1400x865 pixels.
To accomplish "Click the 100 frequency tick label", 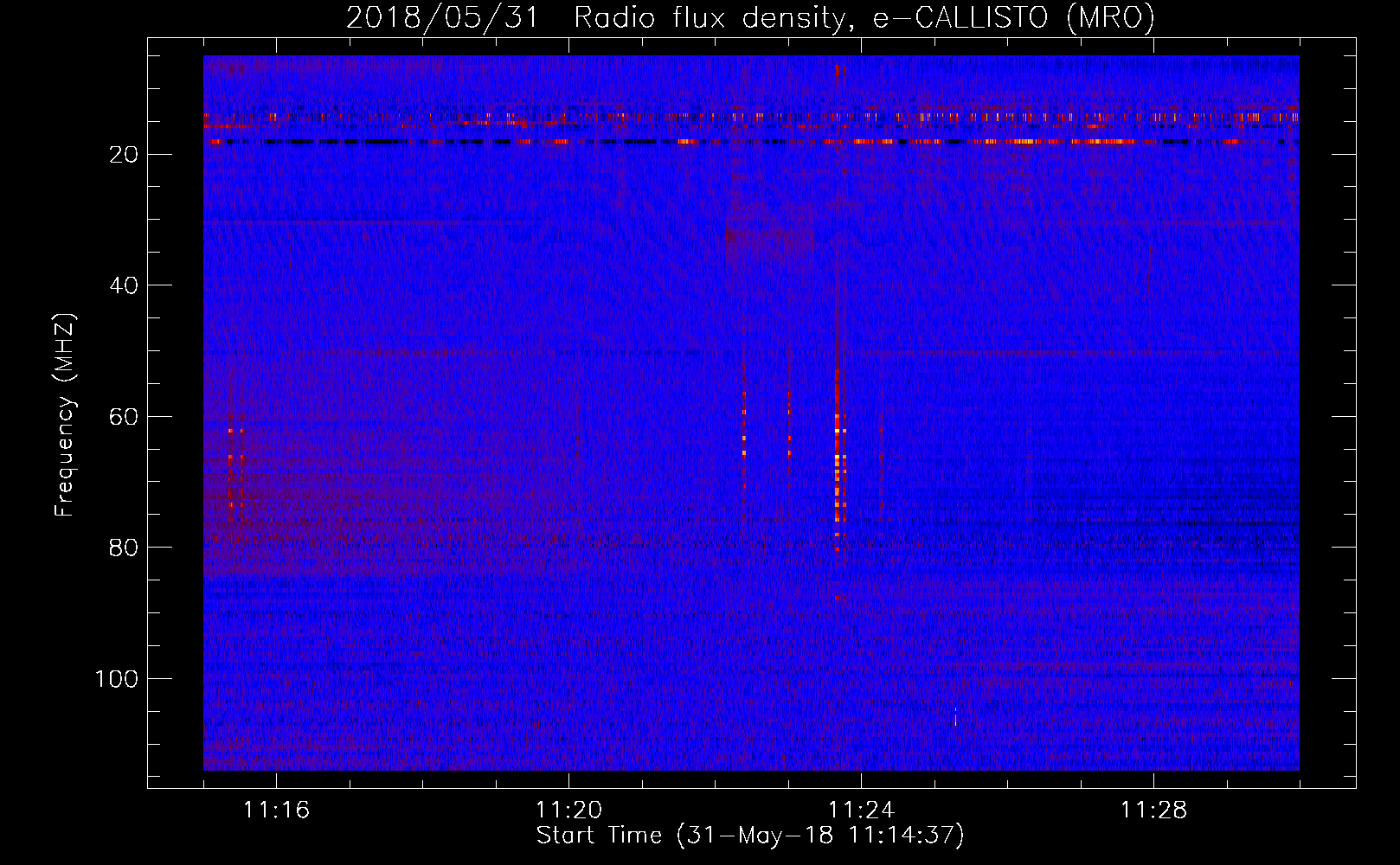I will [x=117, y=679].
